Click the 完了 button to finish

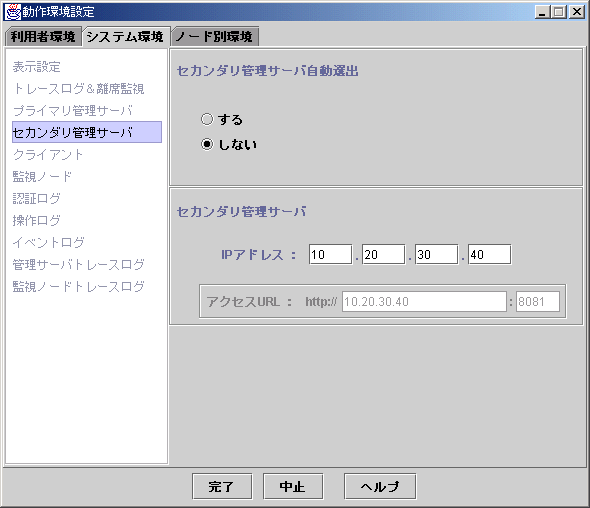[222, 487]
